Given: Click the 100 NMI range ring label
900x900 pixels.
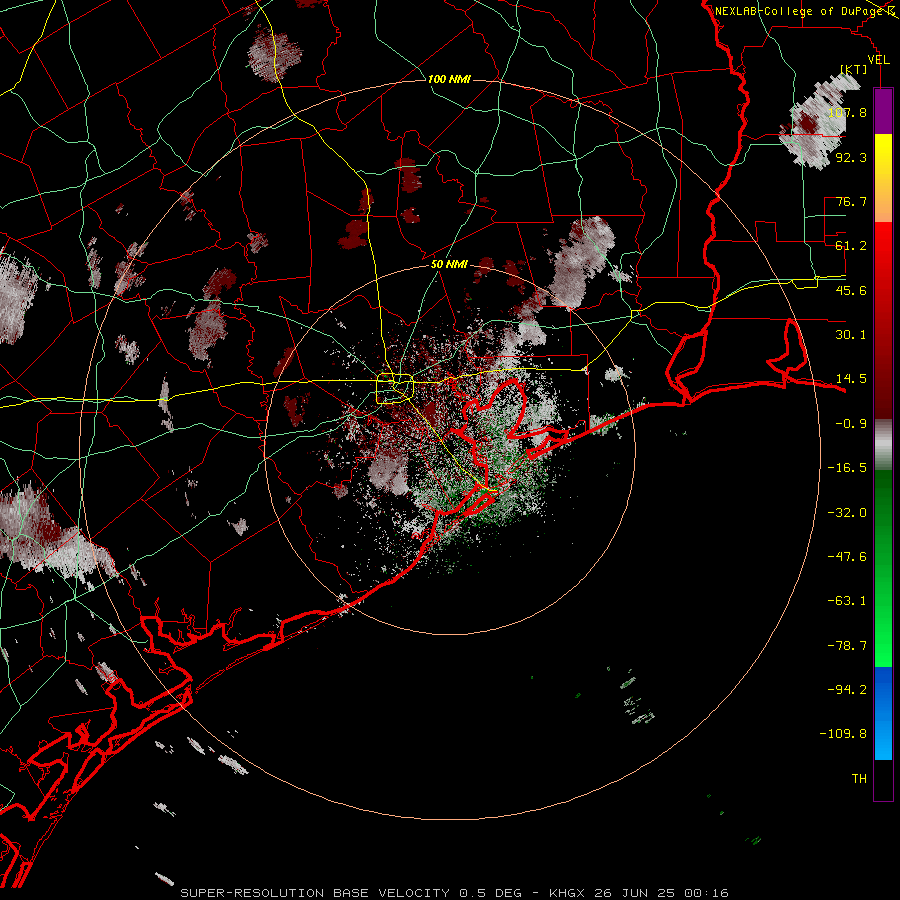Looking at the screenshot, I should tap(449, 79).
